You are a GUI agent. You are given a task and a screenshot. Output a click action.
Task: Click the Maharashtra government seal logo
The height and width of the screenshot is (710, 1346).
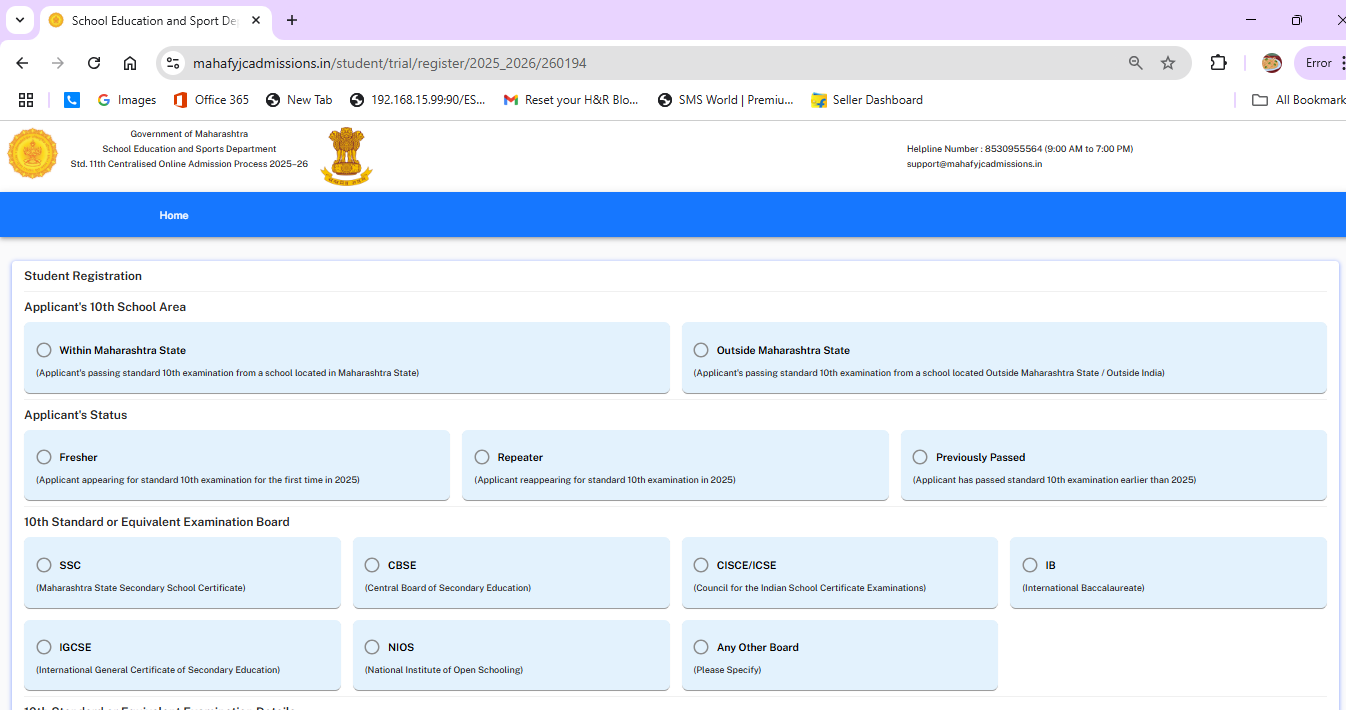(x=33, y=154)
